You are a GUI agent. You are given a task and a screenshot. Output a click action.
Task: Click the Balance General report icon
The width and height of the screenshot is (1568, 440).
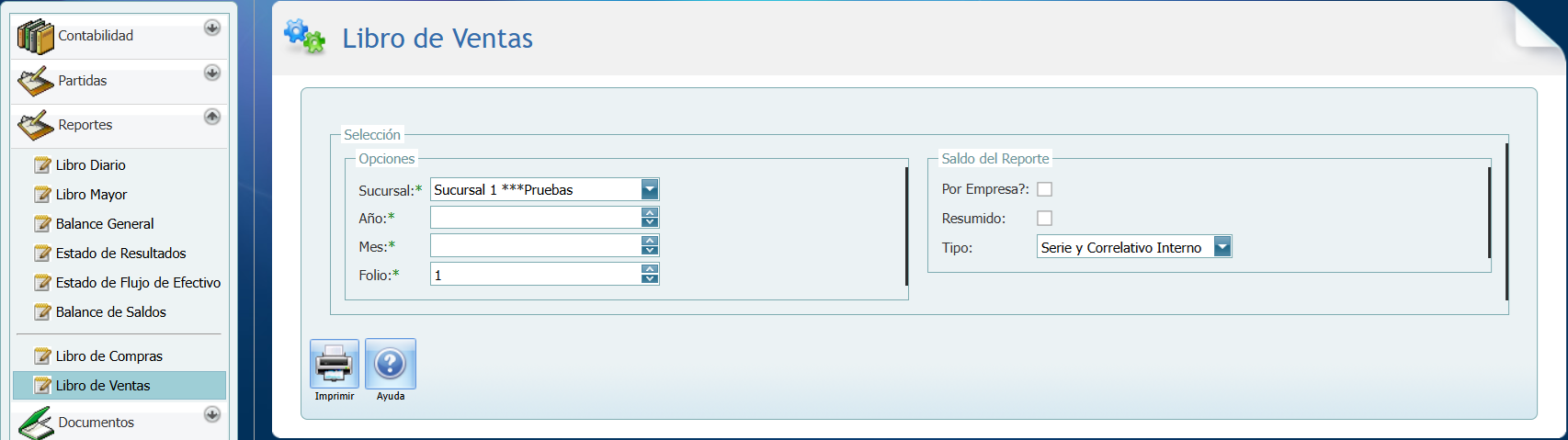coord(42,224)
